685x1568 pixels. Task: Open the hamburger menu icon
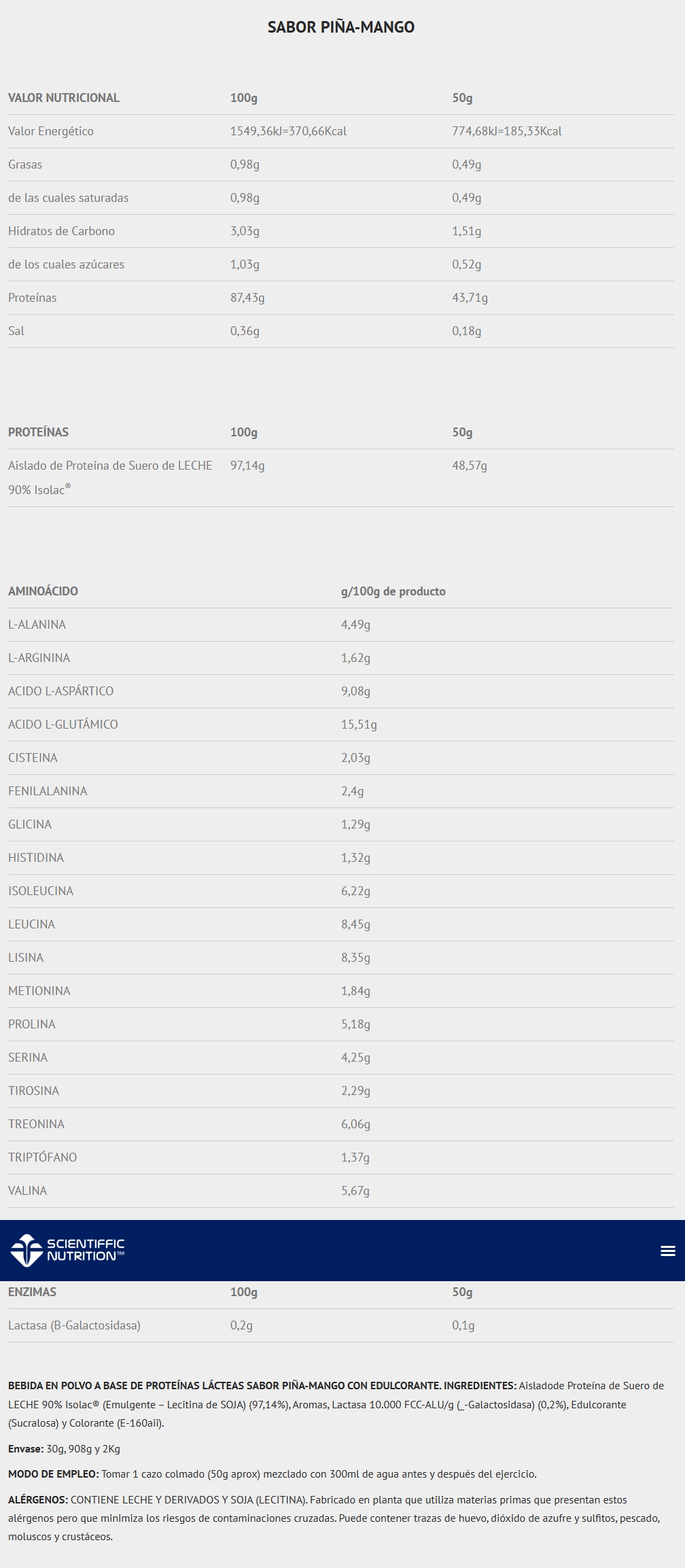[x=667, y=1251]
